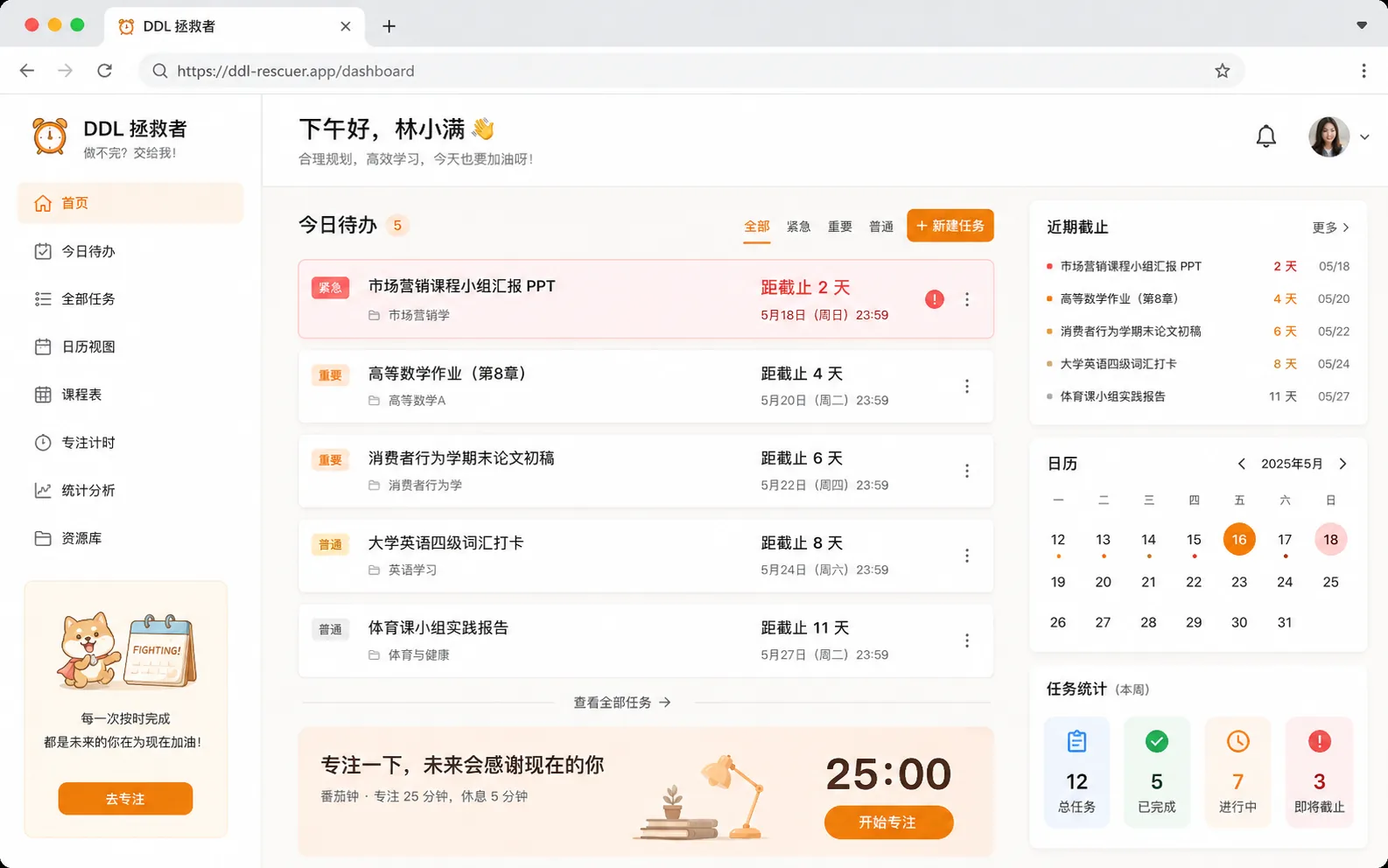Go to previous month in calendar
Viewport: 1388px width, 868px height.
tap(1241, 464)
